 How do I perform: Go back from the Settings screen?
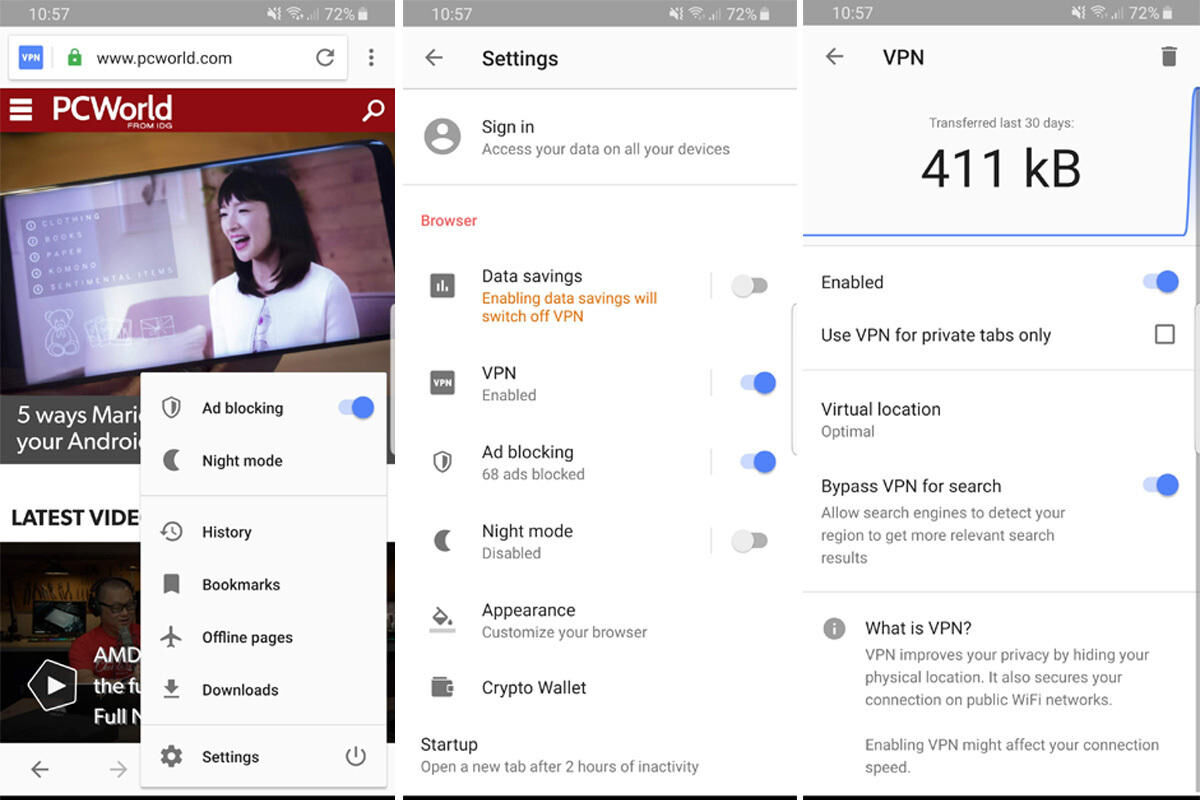point(434,58)
